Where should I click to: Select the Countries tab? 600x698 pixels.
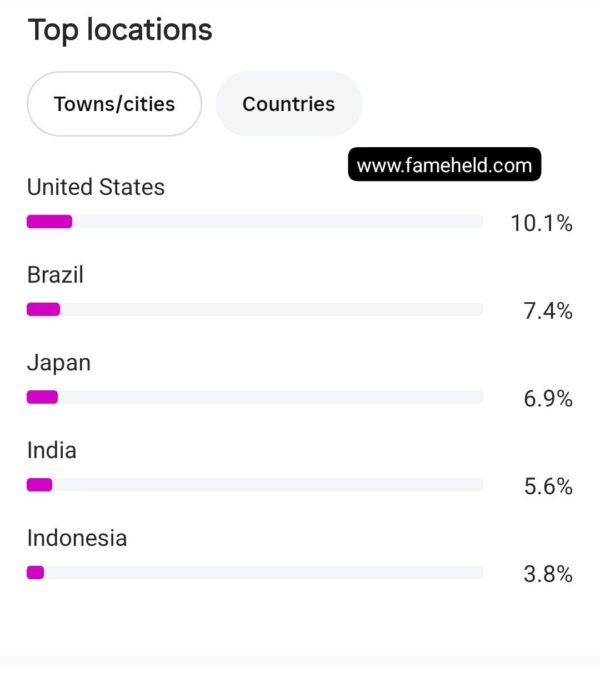coord(289,104)
